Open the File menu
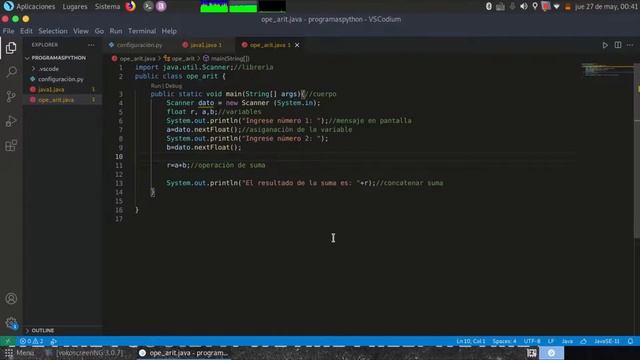 8,31
